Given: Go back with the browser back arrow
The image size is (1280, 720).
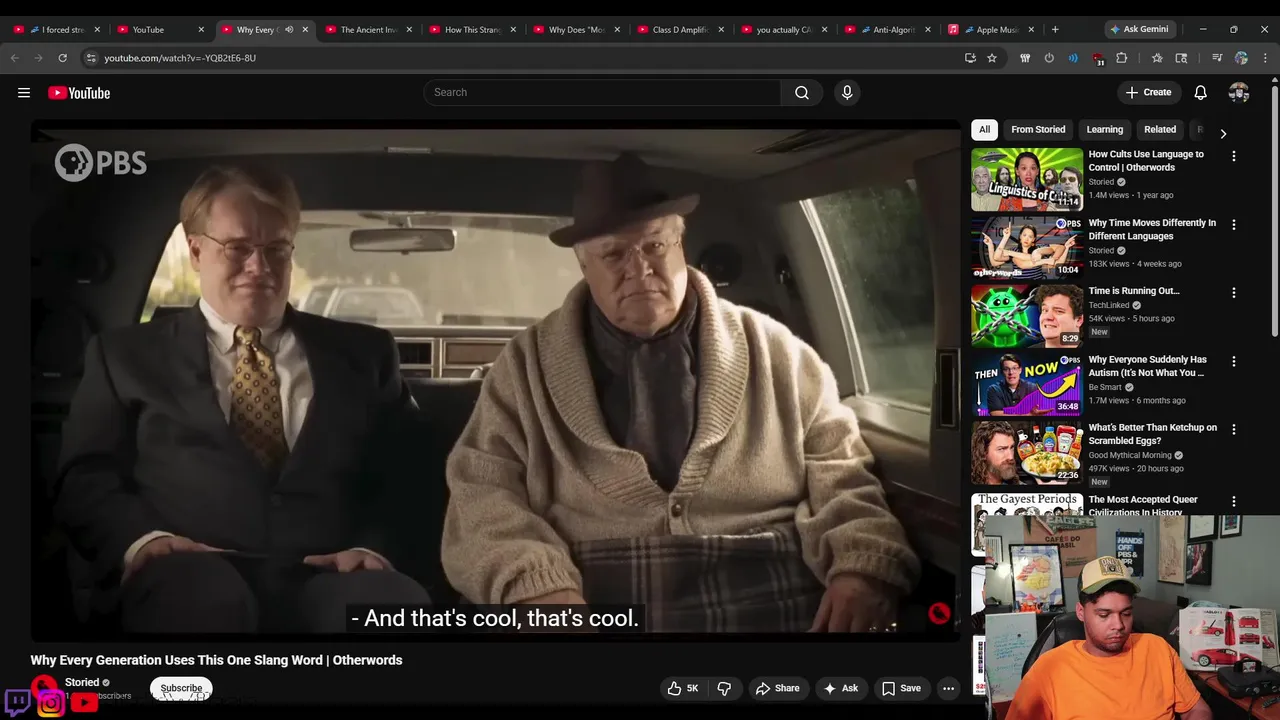Looking at the screenshot, I should coord(15,58).
